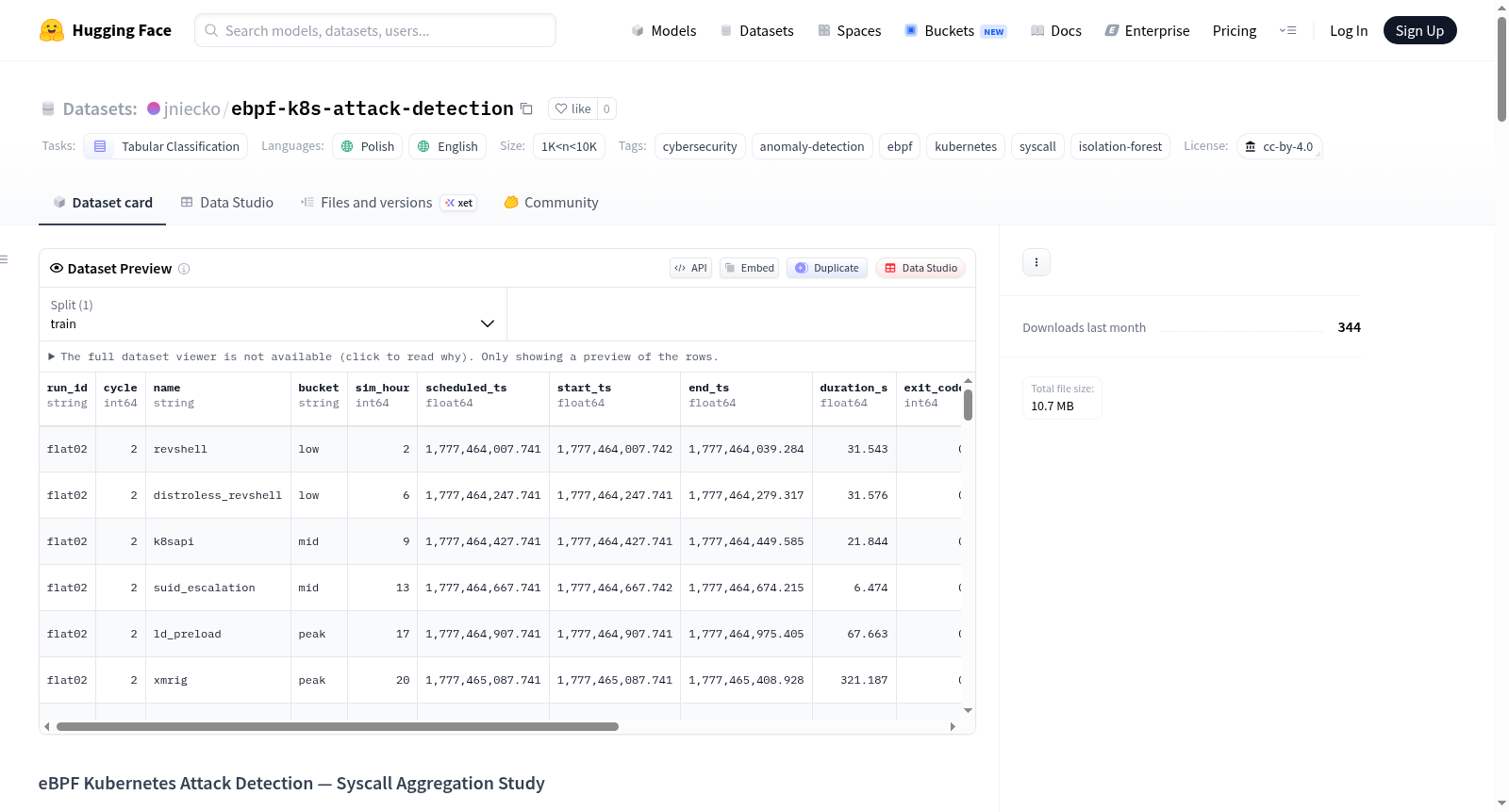The width and height of the screenshot is (1509, 812).
Task: Select the distroless_revshell name cell
Action: pyautogui.click(x=218, y=495)
